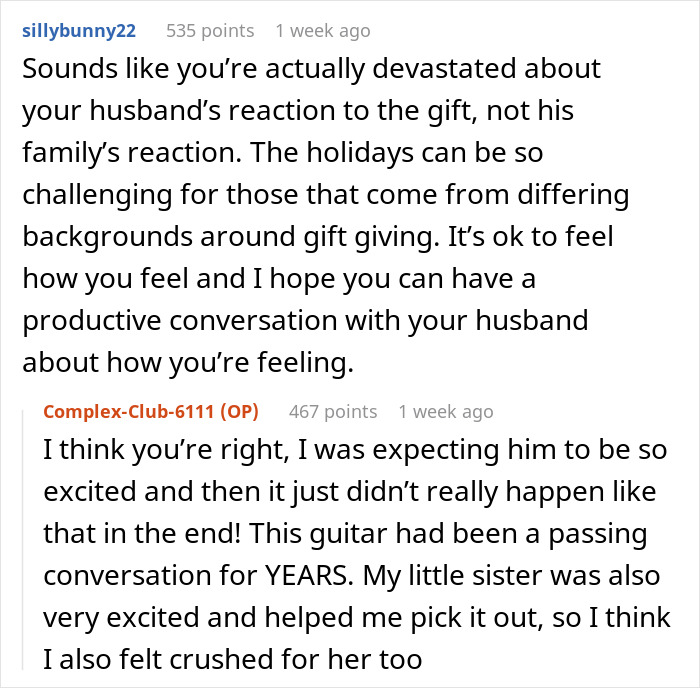Click the 535 points score
Screen dimensions: 700x688
click(x=210, y=31)
